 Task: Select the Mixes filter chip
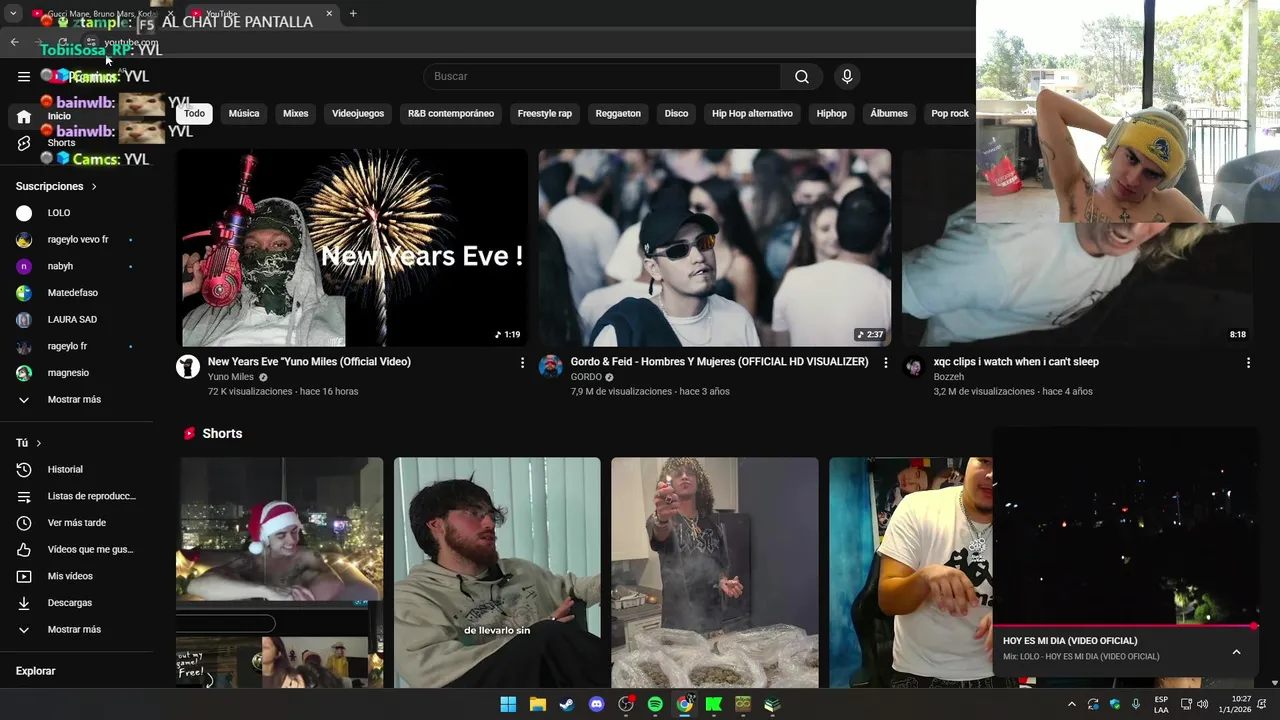click(x=295, y=114)
